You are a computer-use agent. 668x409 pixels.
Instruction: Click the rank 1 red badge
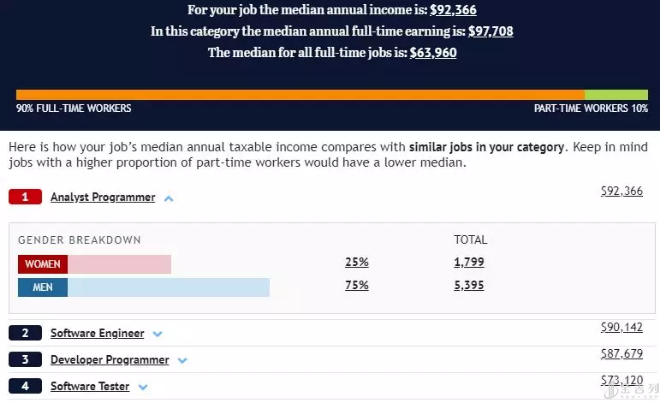(x=24, y=197)
